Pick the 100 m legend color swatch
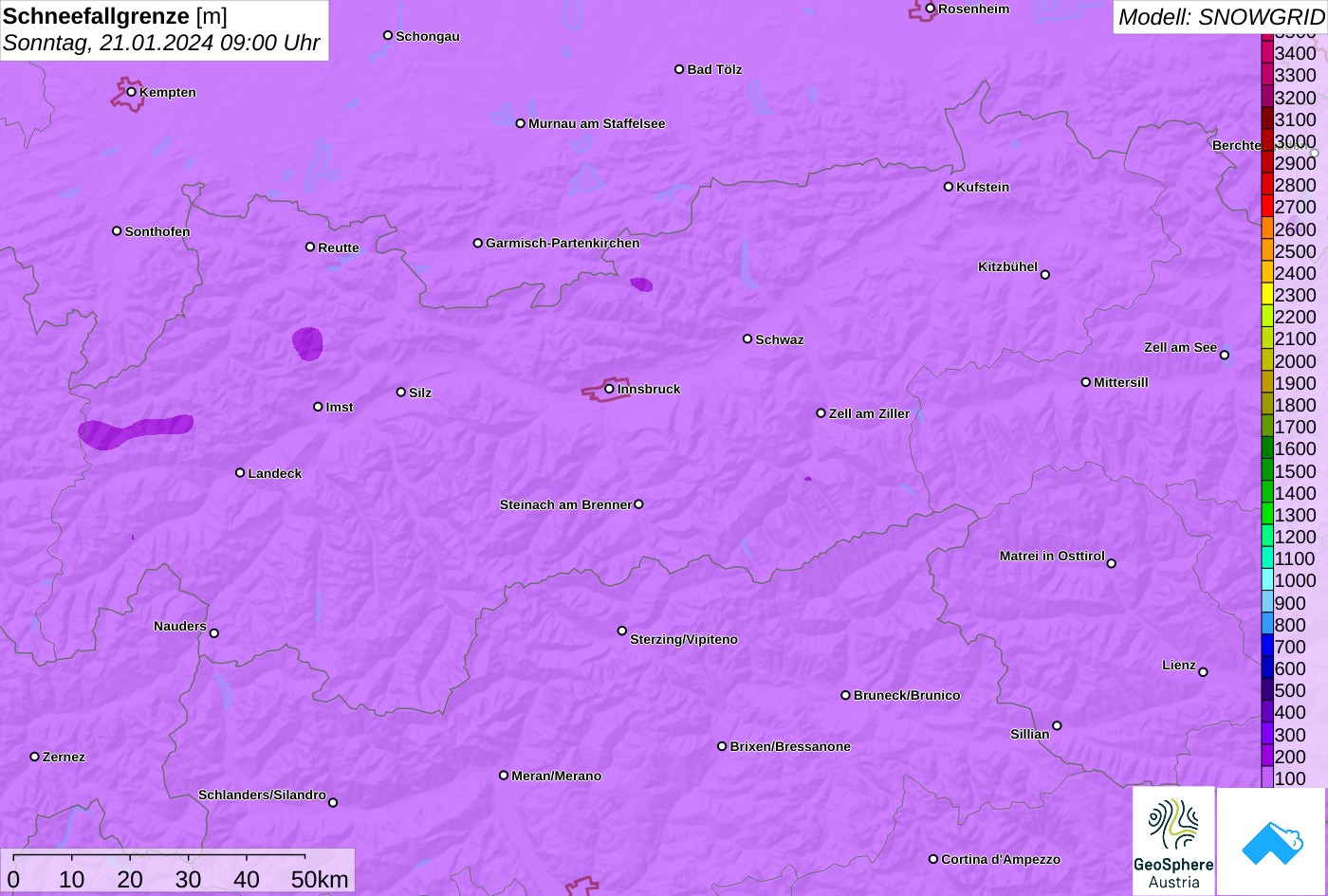This screenshot has height=896, width=1328. pyautogui.click(x=1266, y=777)
